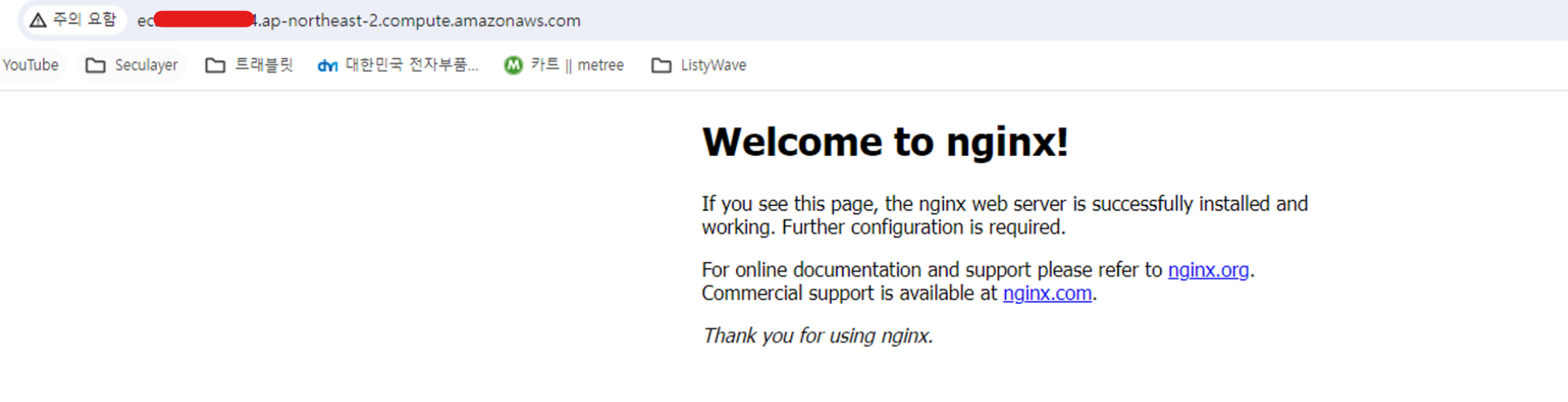This screenshot has width=1568, height=402.
Task: Click the ListyWave folder icon
Action: [662, 65]
